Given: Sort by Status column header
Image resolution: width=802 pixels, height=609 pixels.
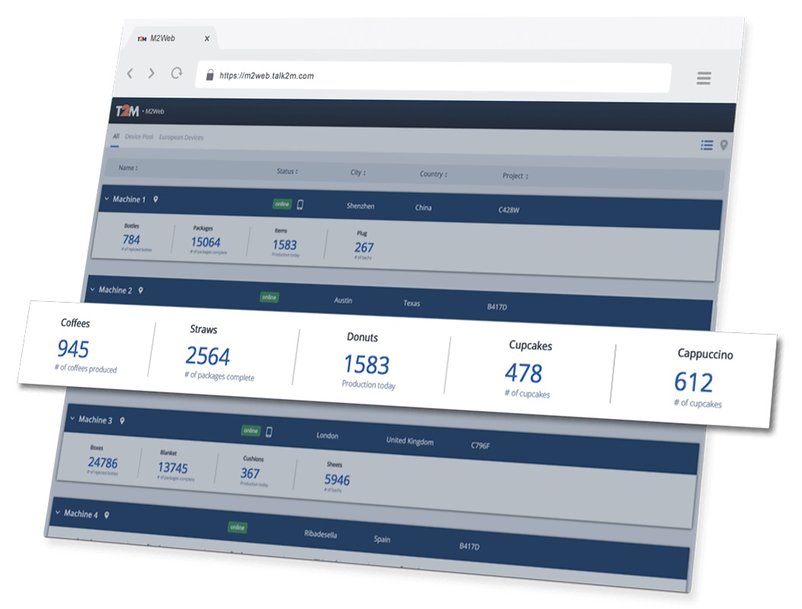Looking at the screenshot, I should pyautogui.click(x=287, y=171).
